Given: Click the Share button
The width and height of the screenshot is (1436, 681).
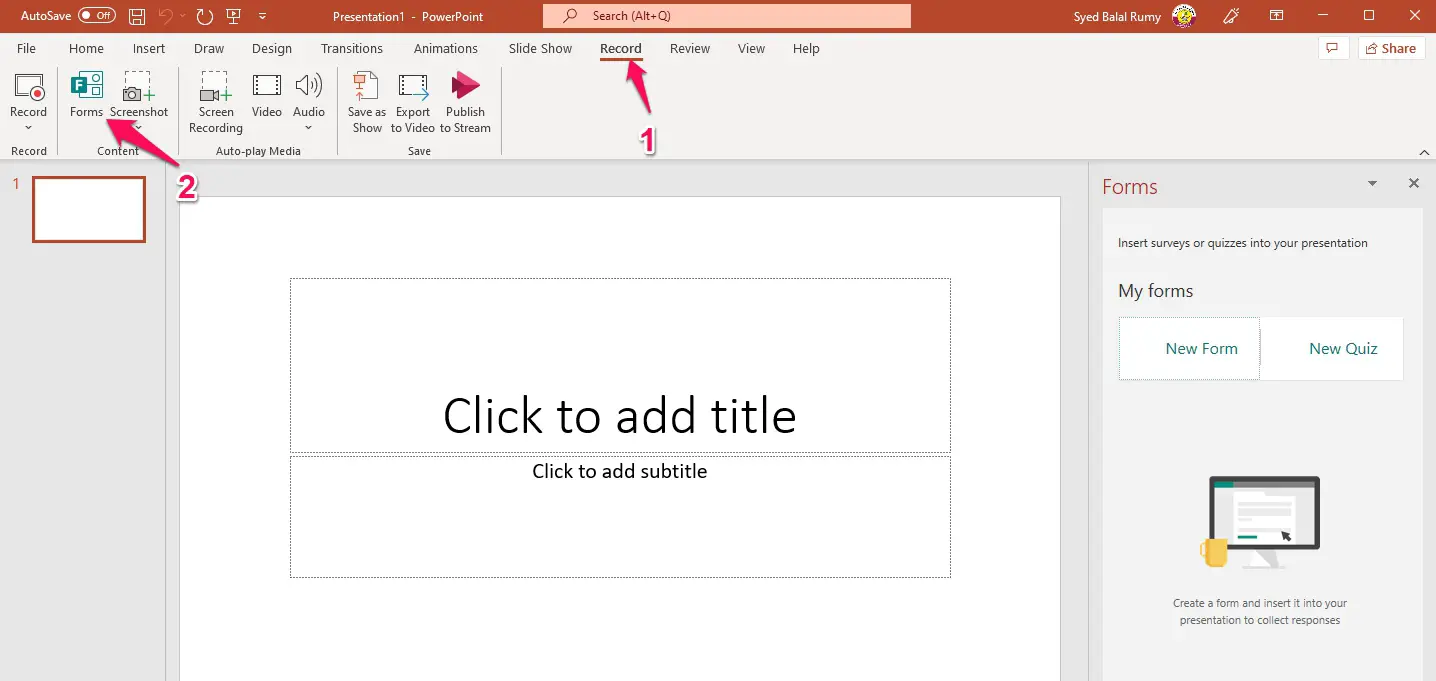Looking at the screenshot, I should point(1391,48).
